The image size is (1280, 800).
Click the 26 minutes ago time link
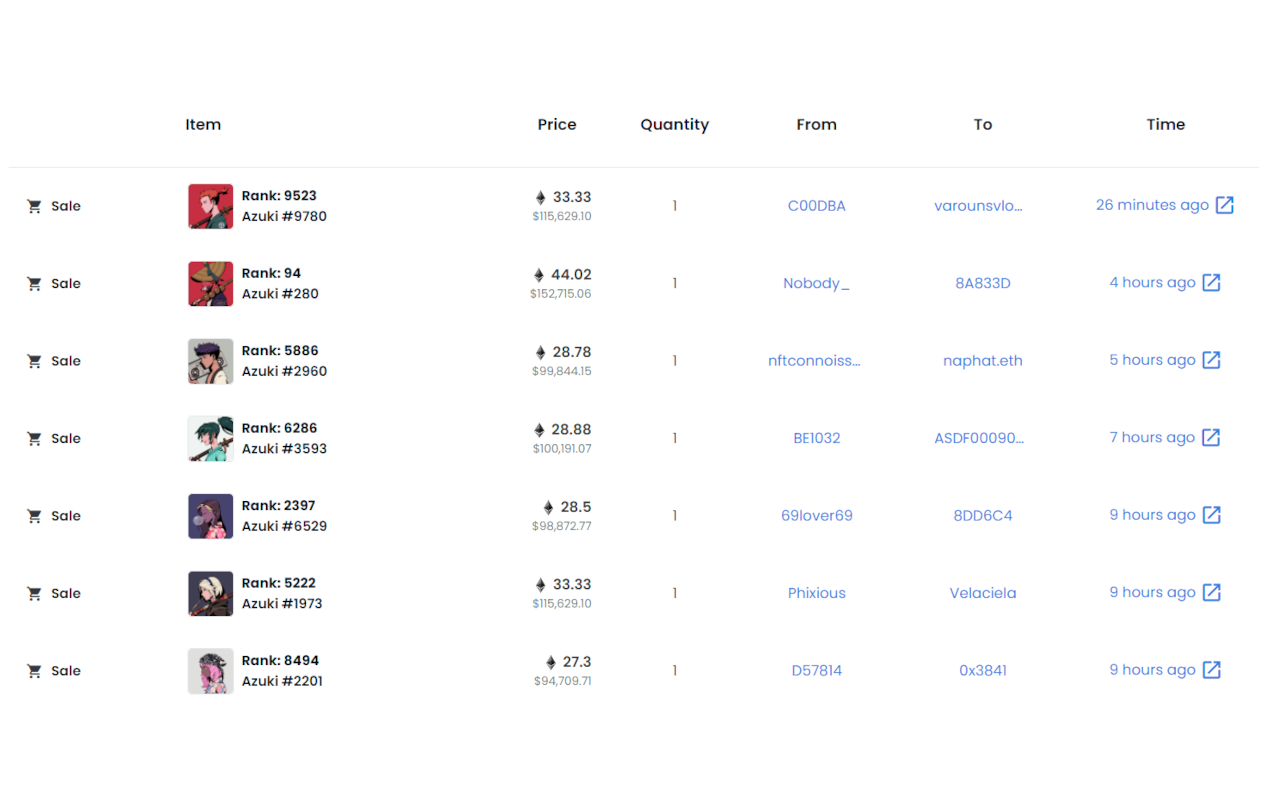pos(1152,205)
